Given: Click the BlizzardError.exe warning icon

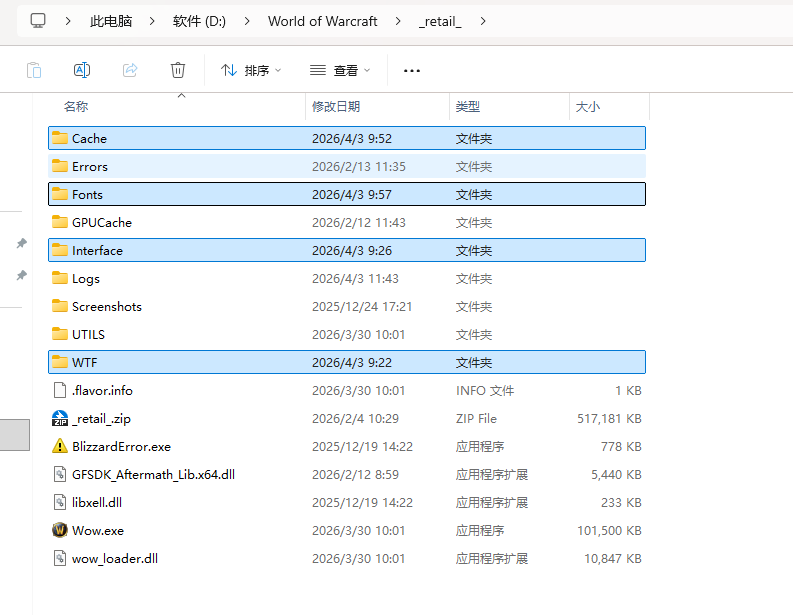Looking at the screenshot, I should click(60, 446).
